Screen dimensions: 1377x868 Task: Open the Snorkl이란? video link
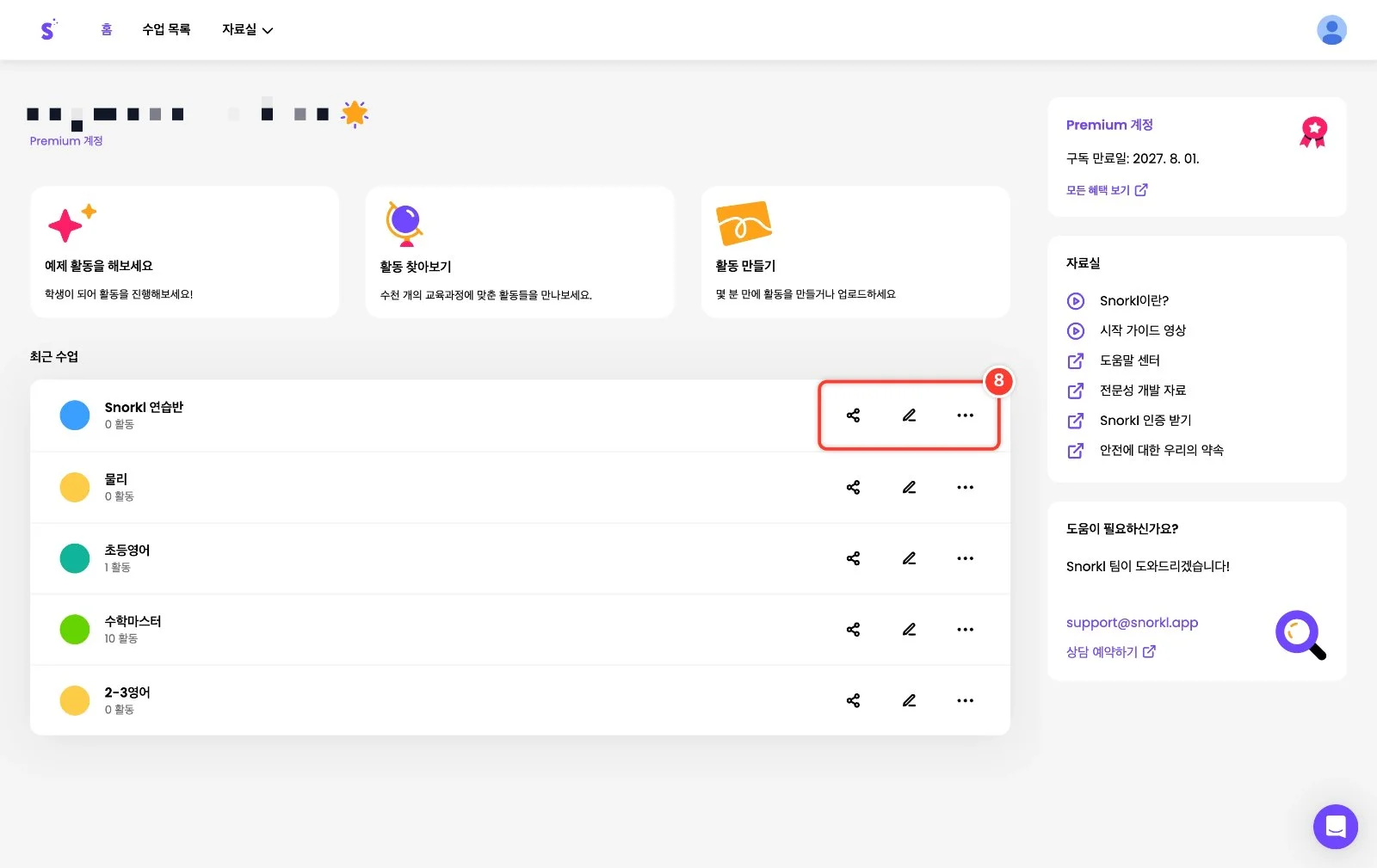click(x=1134, y=301)
